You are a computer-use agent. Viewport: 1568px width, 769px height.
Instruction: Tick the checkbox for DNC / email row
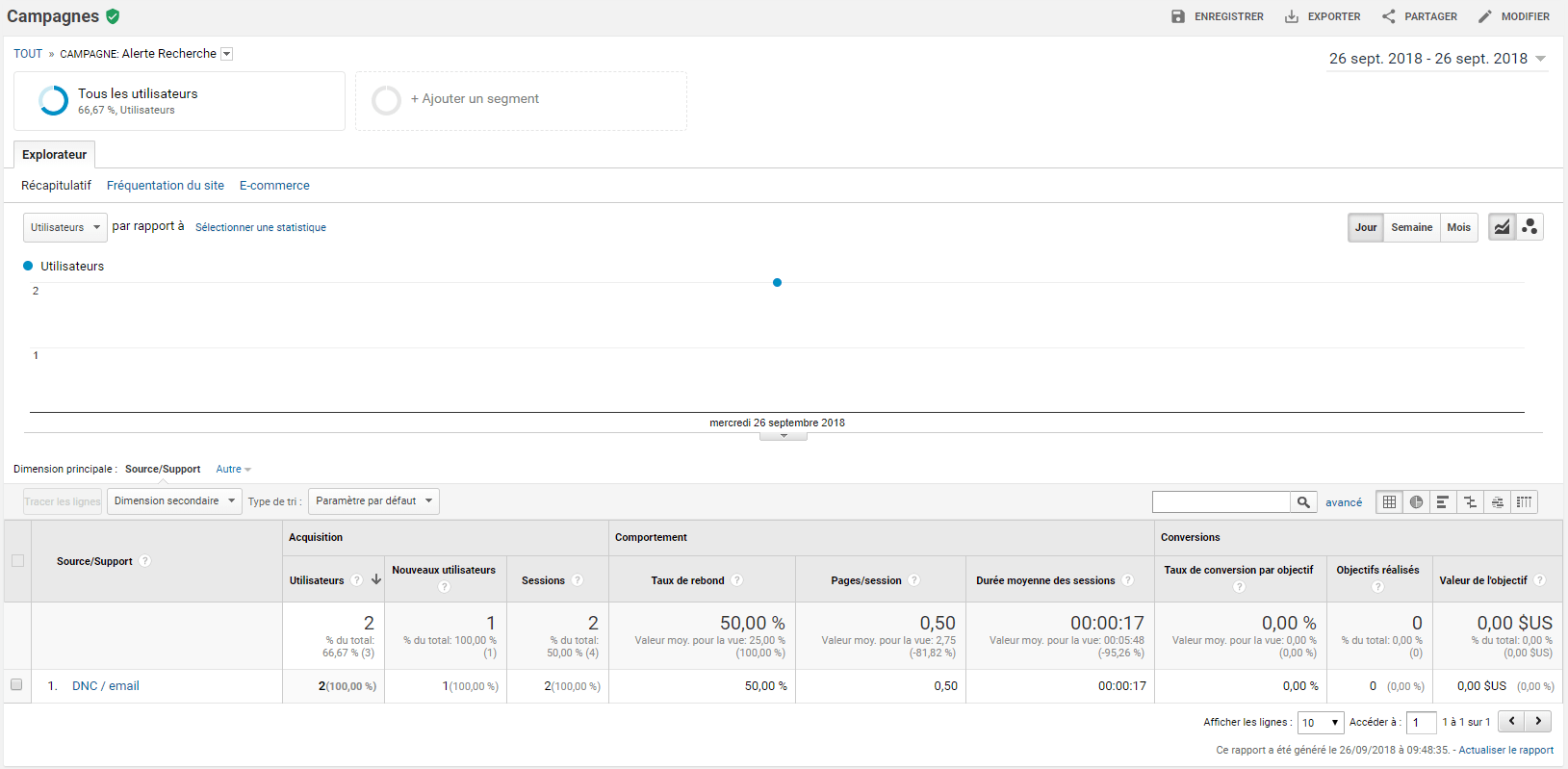16,684
